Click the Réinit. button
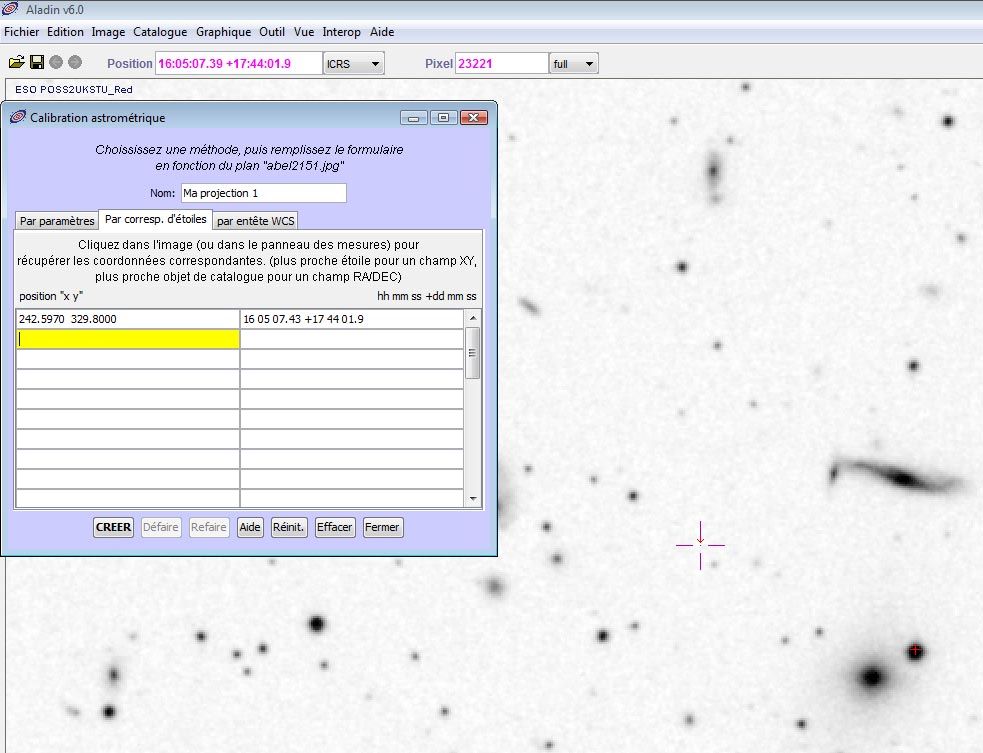This screenshot has height=753, width=983. point(288,527)
